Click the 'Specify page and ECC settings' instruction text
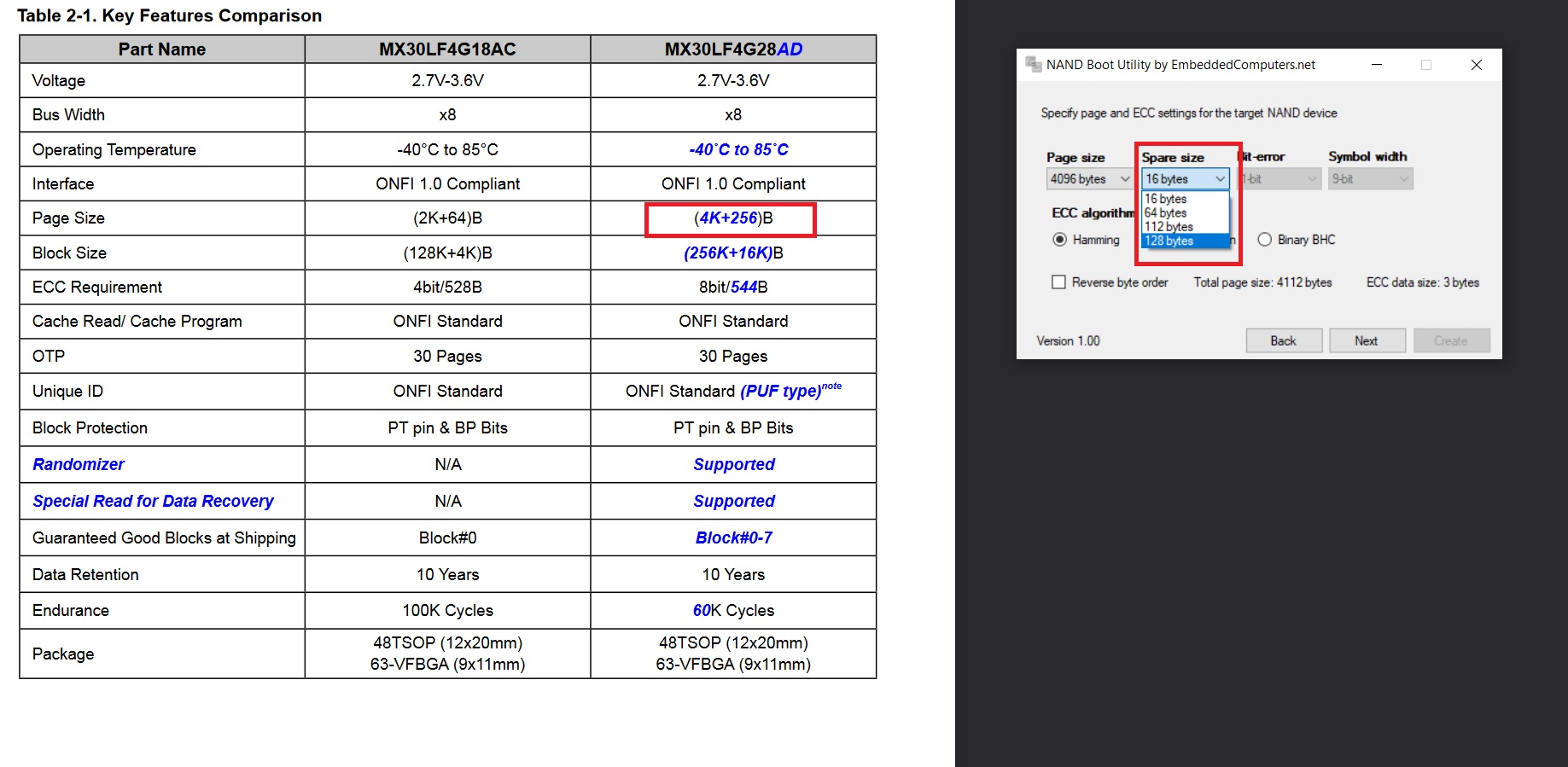This screenshot has width=1568, height=767. [1189, 113]
